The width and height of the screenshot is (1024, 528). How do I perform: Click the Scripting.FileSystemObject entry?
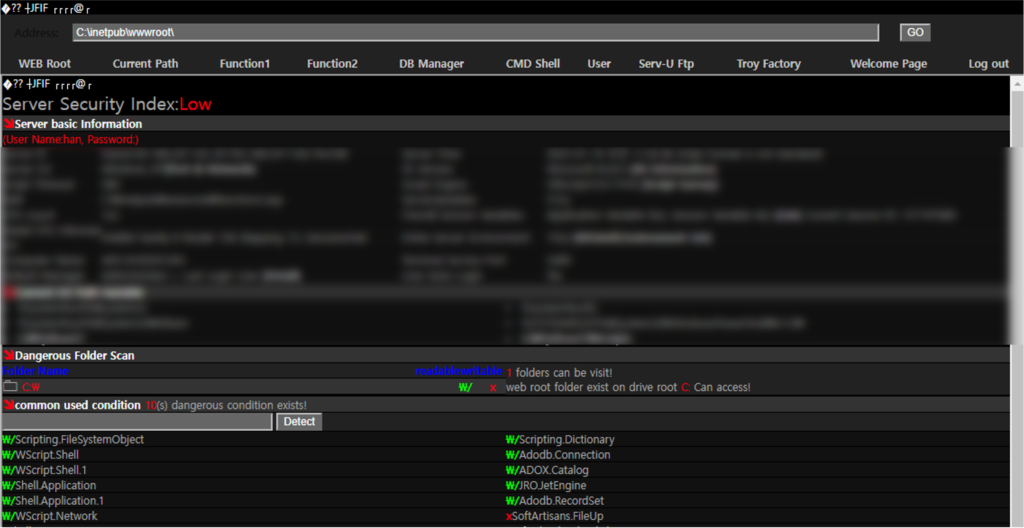pos(79,440)
